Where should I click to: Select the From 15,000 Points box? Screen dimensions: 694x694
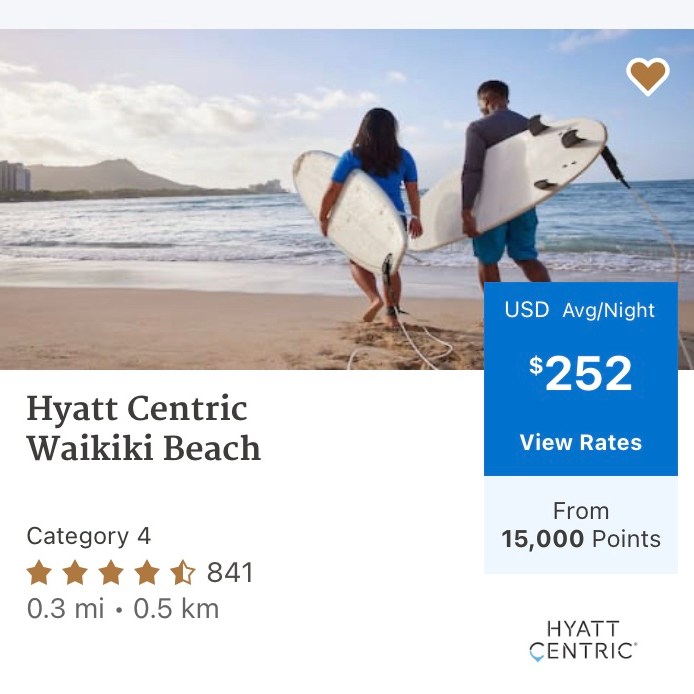click(x=581, y=525)
